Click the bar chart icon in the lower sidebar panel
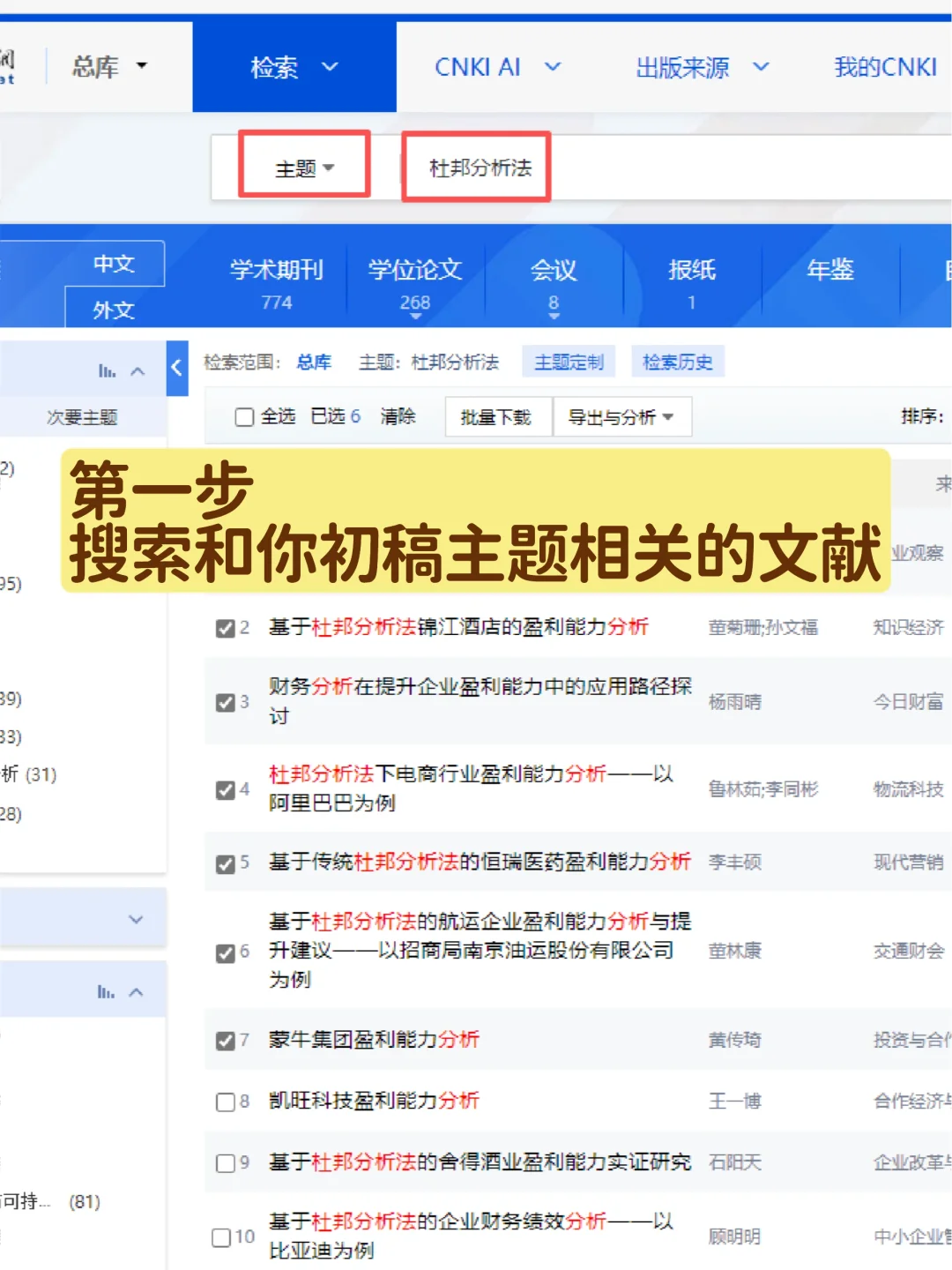Screen dimensions: 952x1270 [108, 990]
